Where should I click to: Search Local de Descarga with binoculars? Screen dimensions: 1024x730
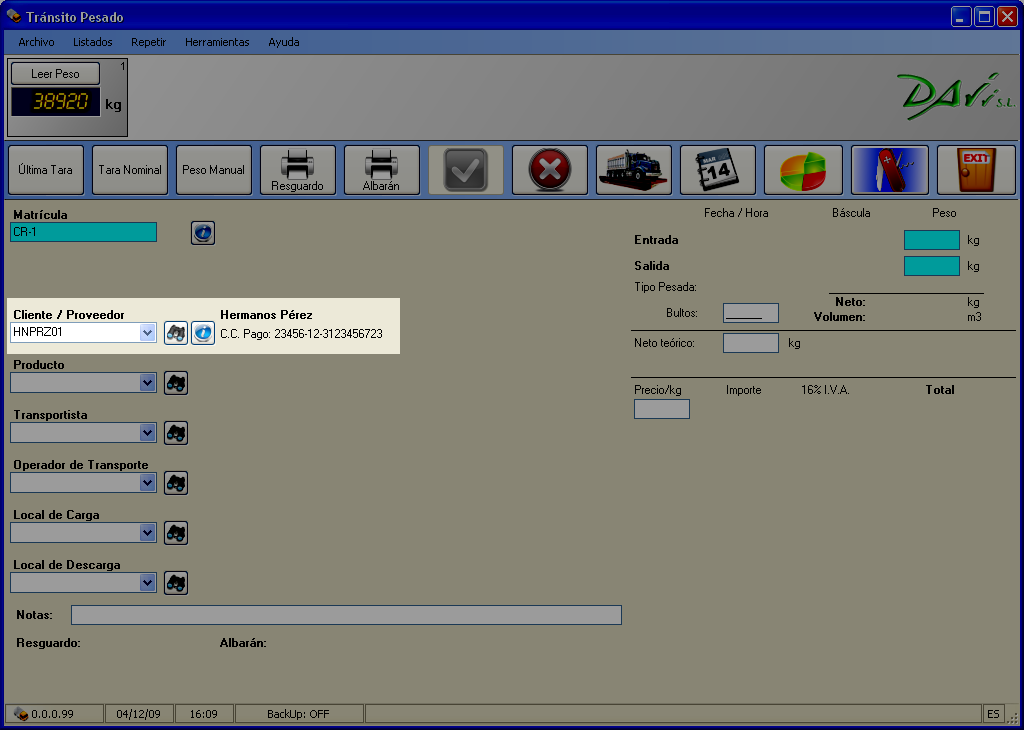(176, 583)
